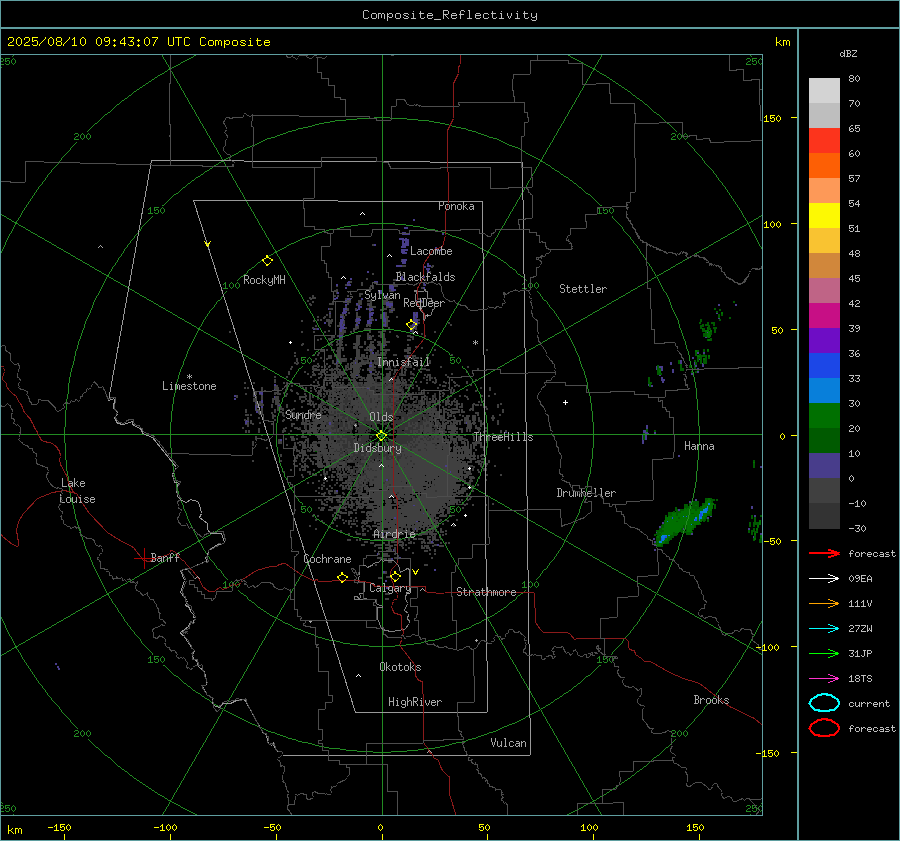Click the white 09EA arrow in legend
This screenshot has height=841, width=900.
click(824, 578)
